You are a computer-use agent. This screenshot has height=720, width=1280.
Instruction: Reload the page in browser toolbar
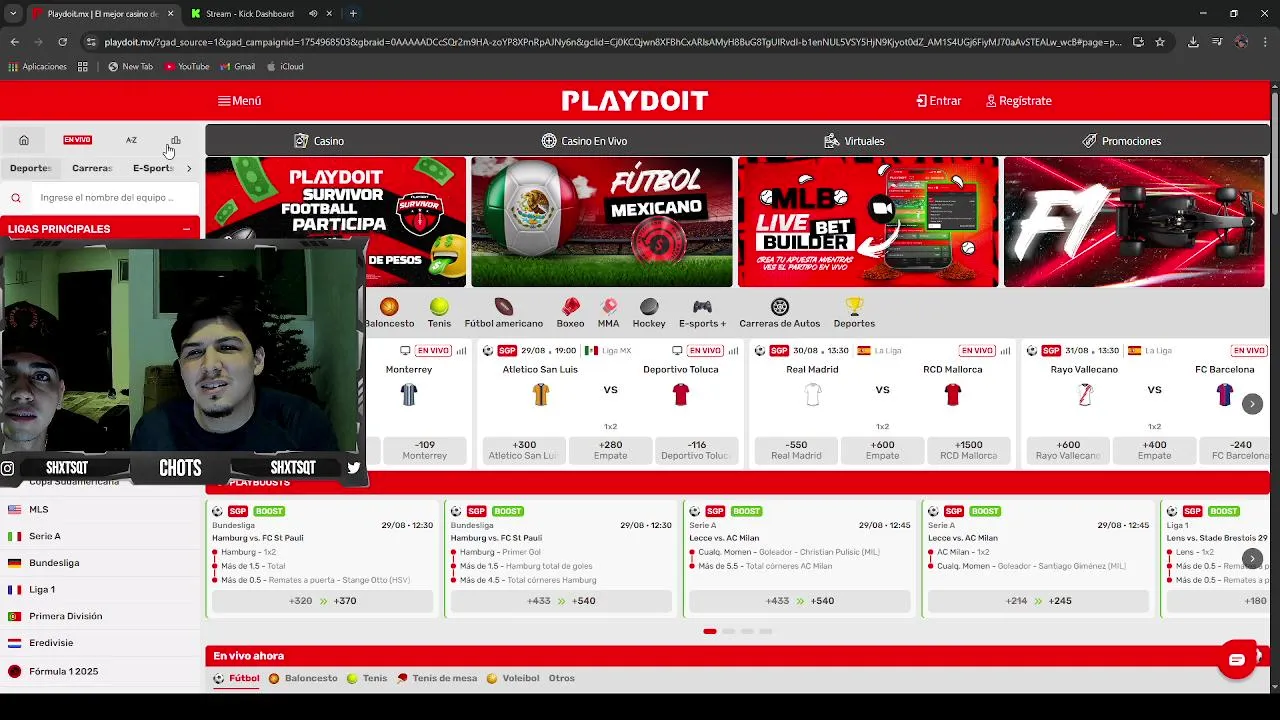(62, 42)
